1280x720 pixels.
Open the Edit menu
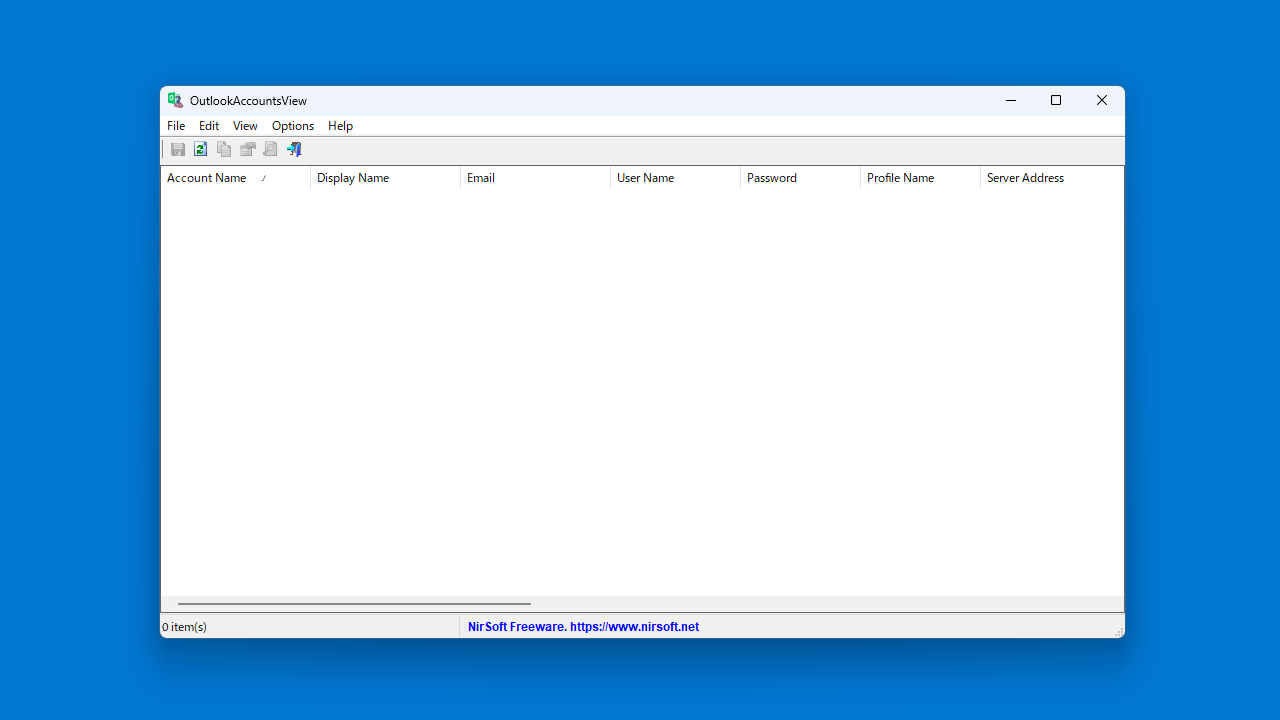tap(209, 126)
